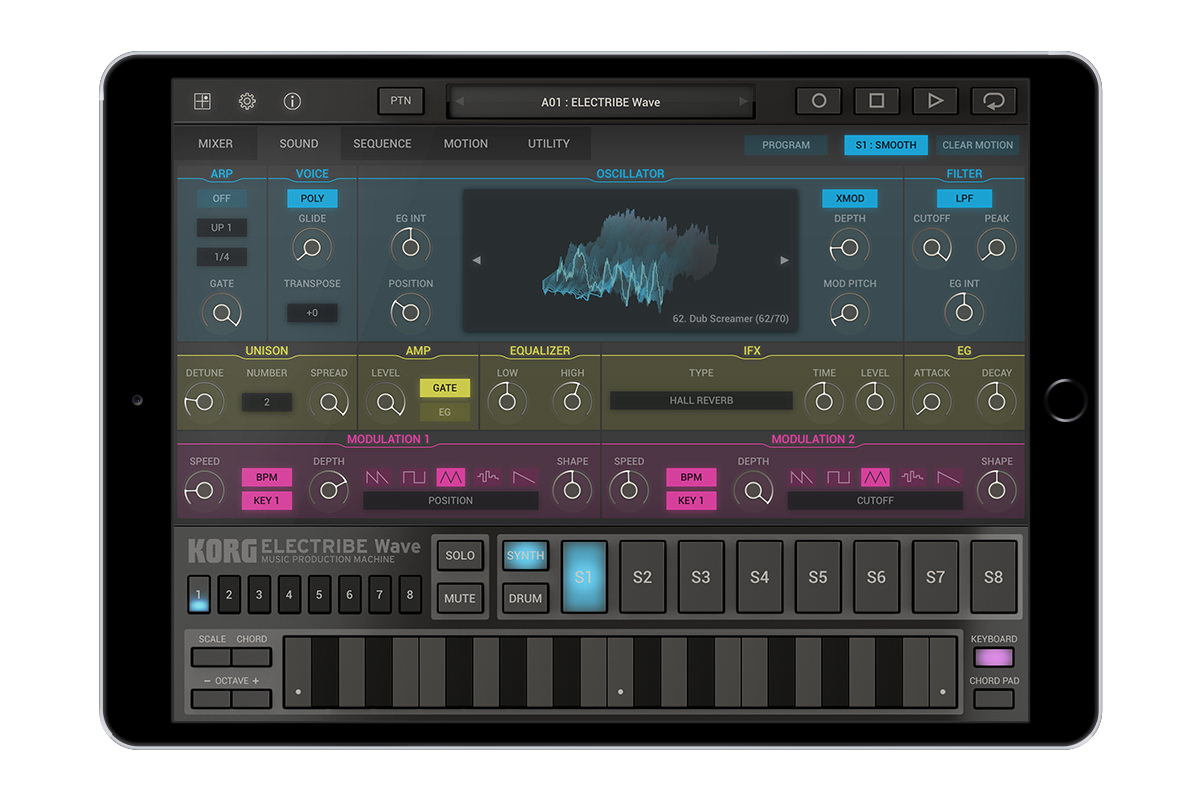
Task: Enable the EG amp mode
Action: [x=445, y=412]
